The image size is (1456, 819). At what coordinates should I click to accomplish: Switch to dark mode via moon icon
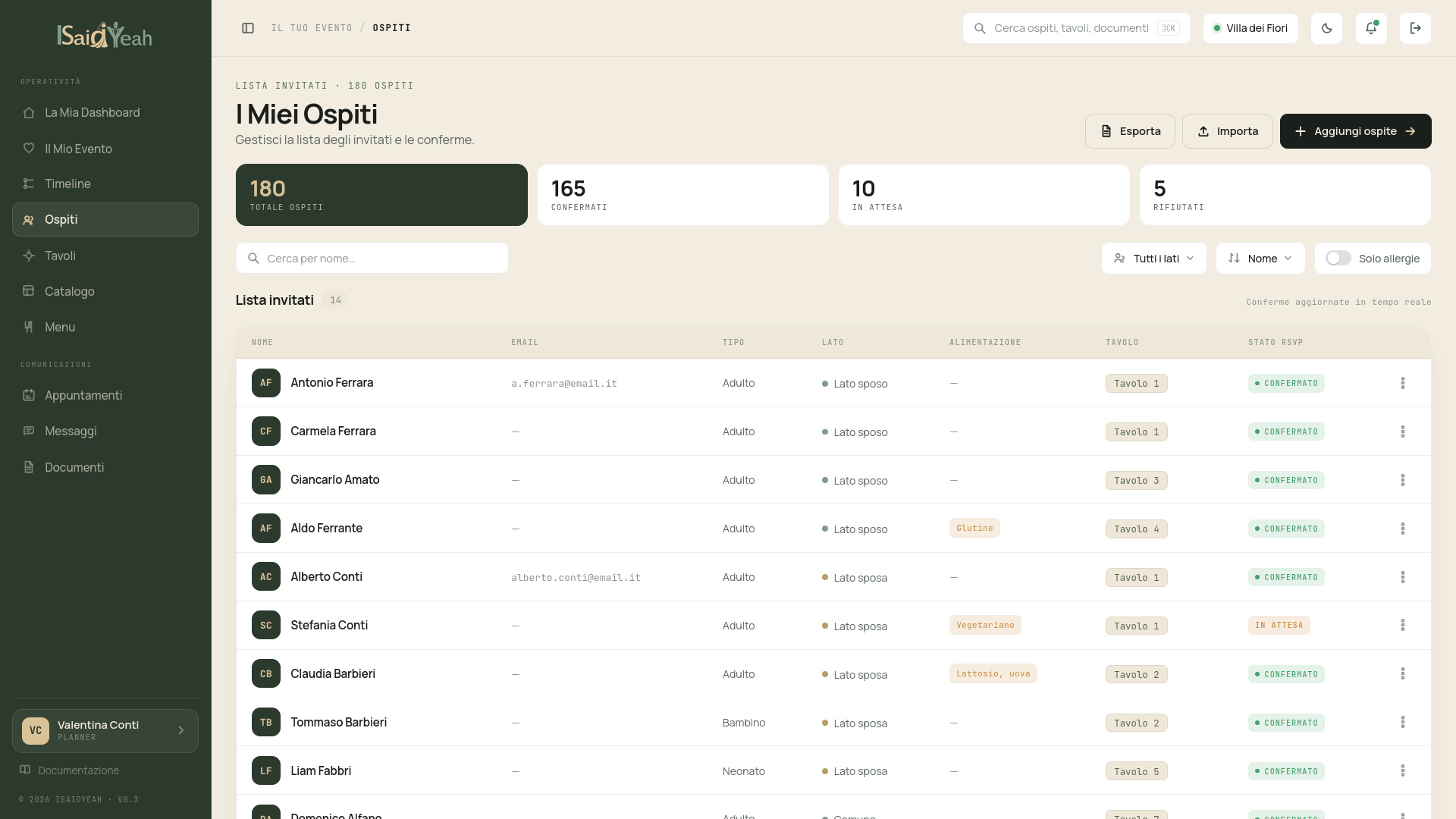(x=1326, y=28)
